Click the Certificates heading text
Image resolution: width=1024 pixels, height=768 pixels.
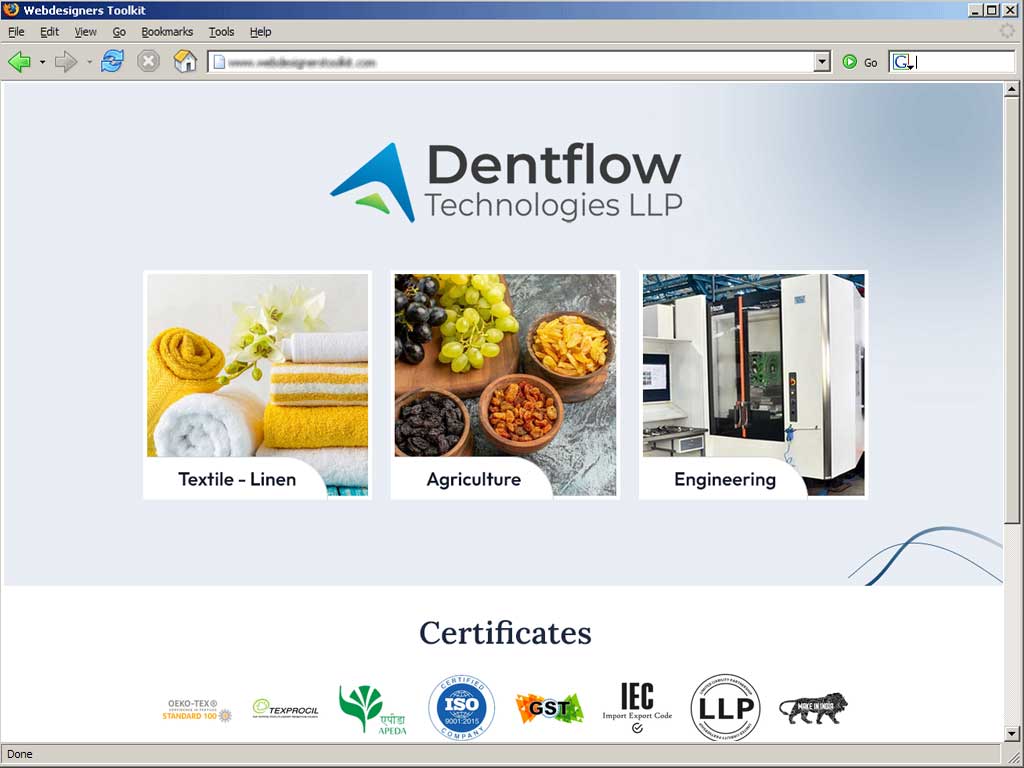coord(505,632)
